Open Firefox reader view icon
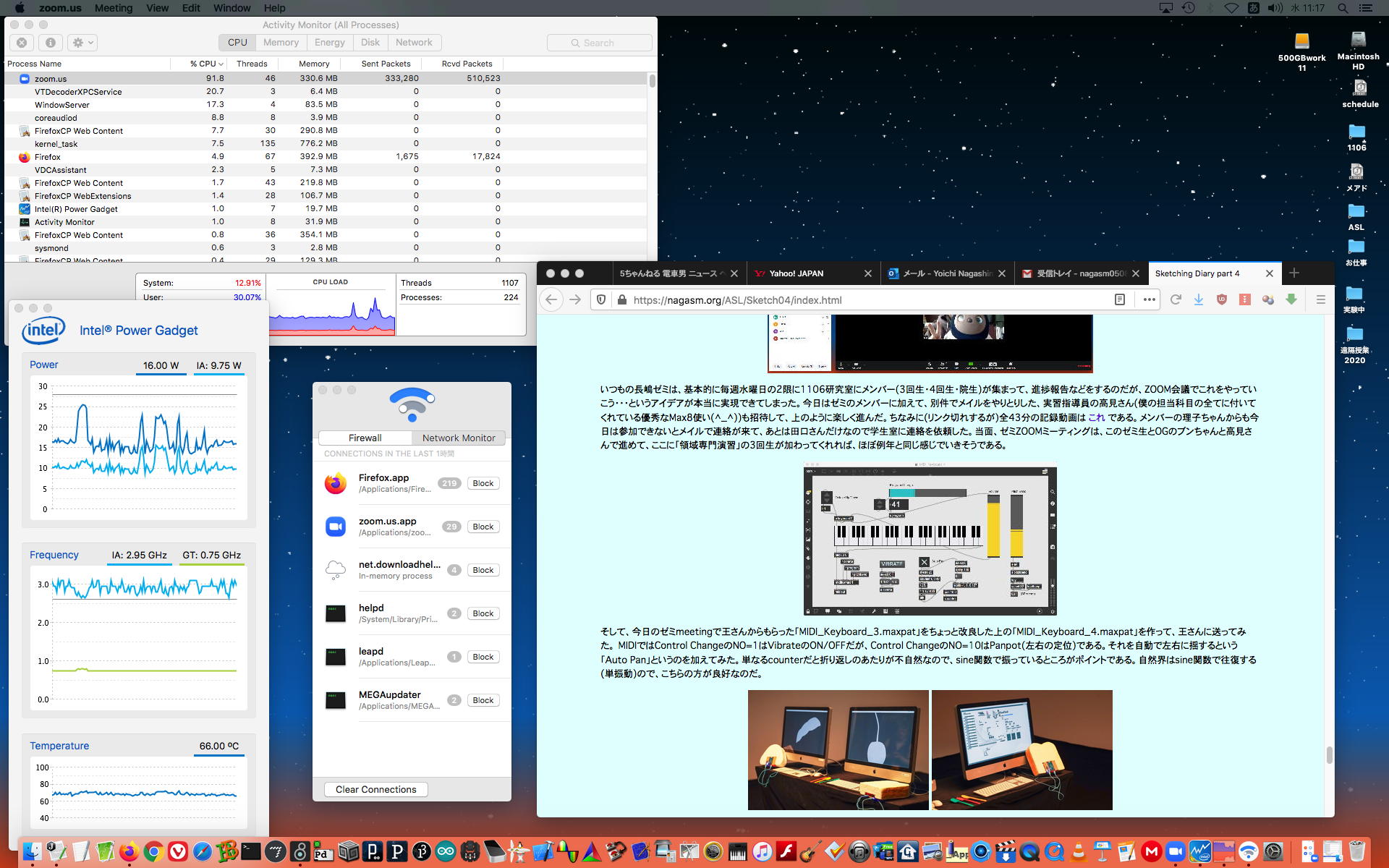The image size is (1389, 868). tap(1119, 299)
